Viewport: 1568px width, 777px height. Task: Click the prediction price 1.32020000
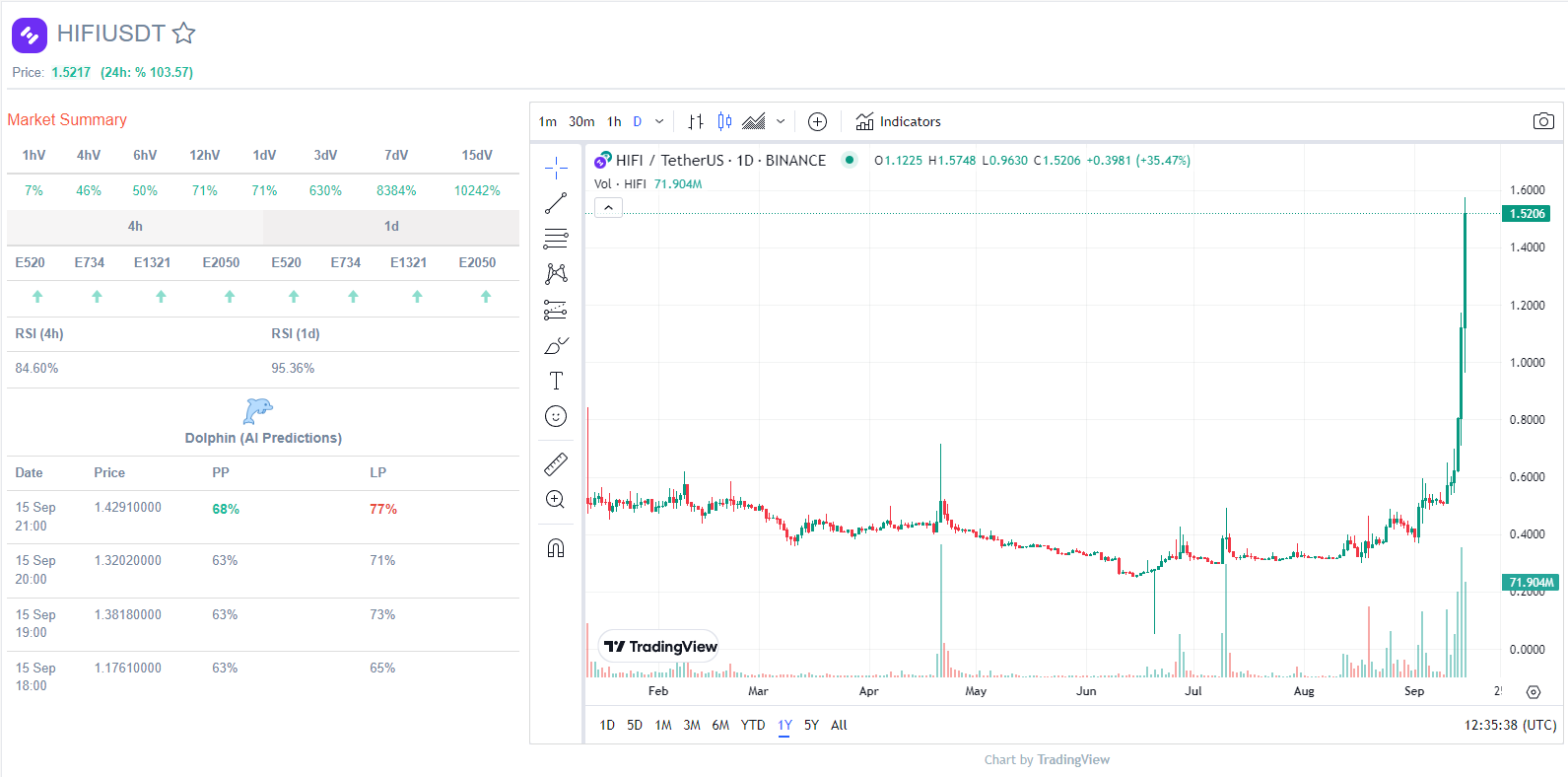point(128,561)
